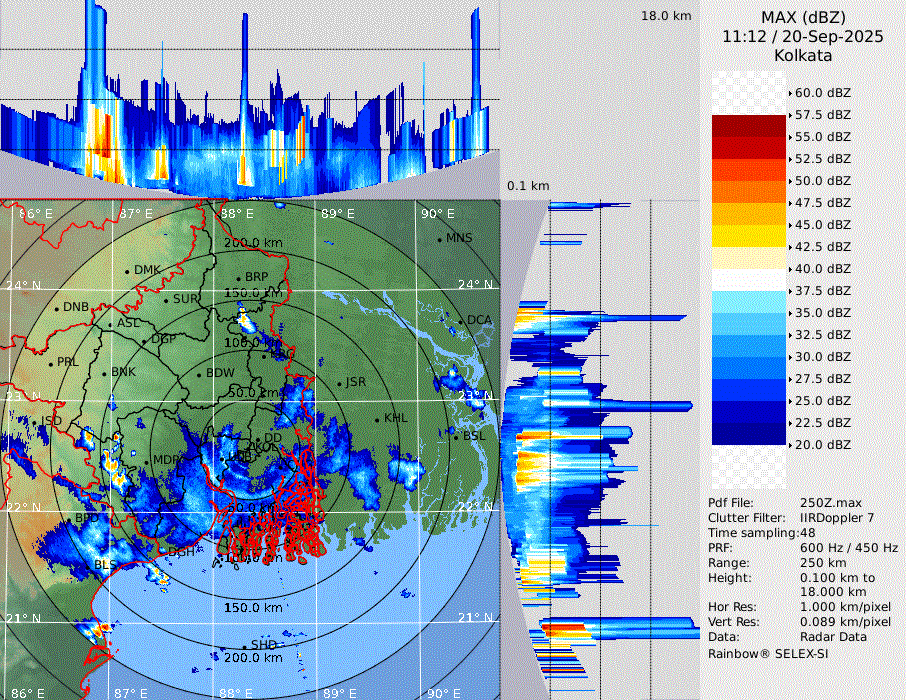Screen dimensions: 906x700
Task: Click the BSL station marker
Action: (x=455, y=436)
